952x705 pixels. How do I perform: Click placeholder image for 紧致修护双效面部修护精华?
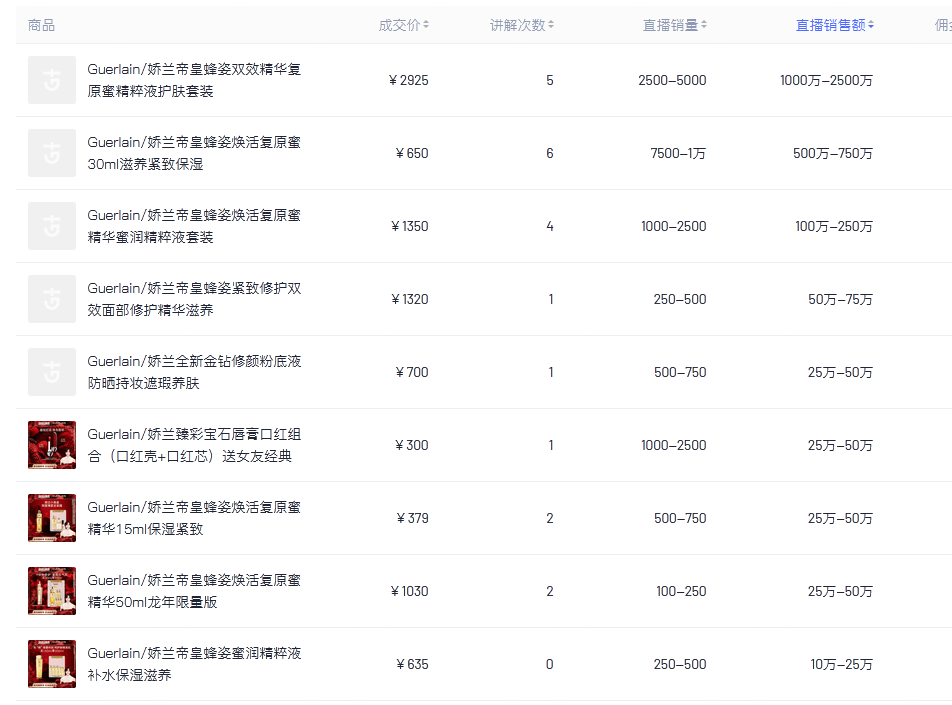[52, 299]
